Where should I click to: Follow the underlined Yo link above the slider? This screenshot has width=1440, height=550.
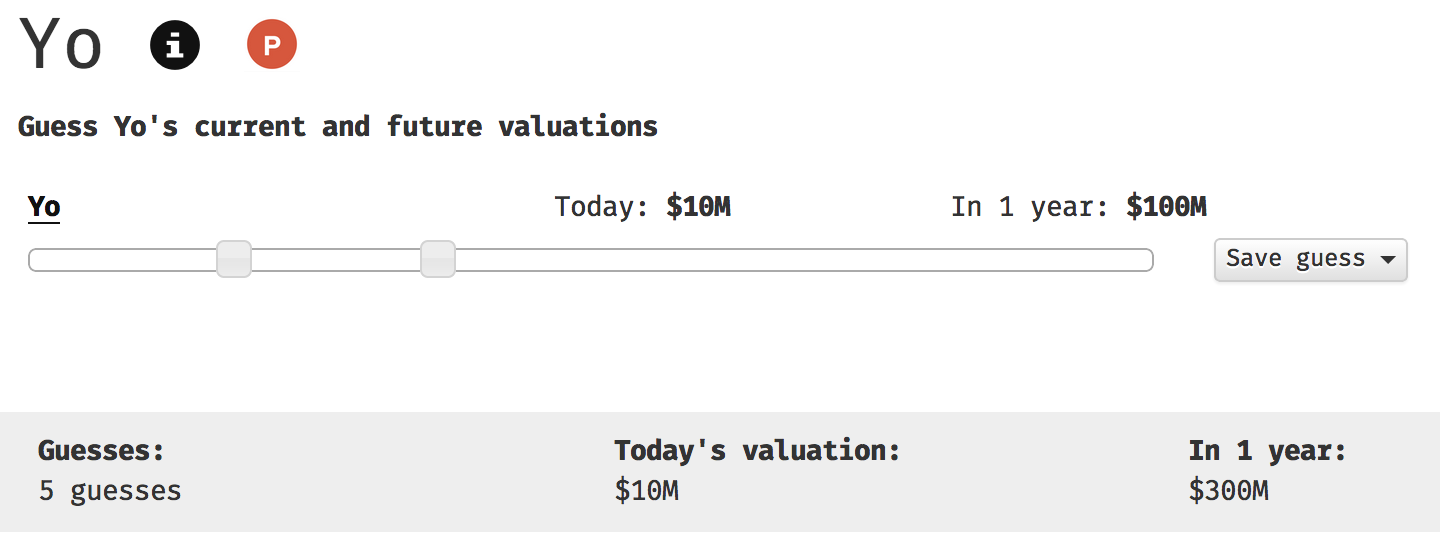[44, 207]
